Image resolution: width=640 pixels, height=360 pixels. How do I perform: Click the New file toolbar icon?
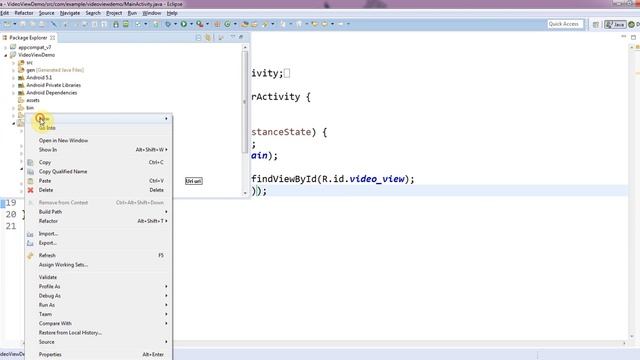click(x=8, y=24)
